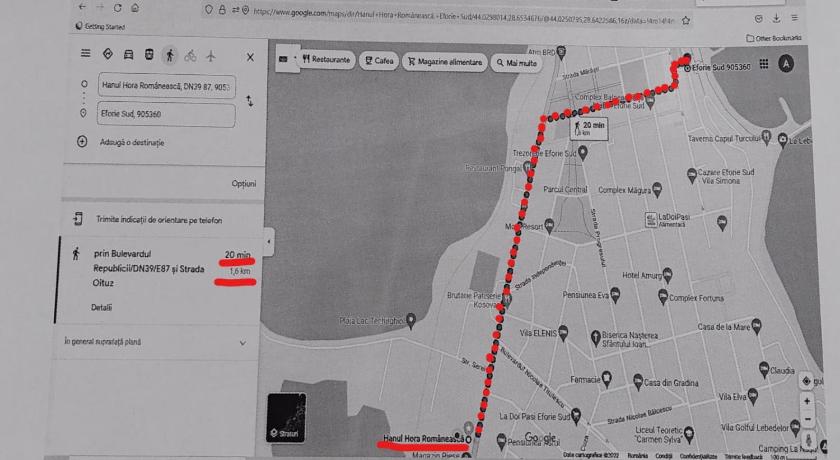Click the Casa de la Mare pin
This screenshot has width=840, height=460.
[x=756, y=326]
